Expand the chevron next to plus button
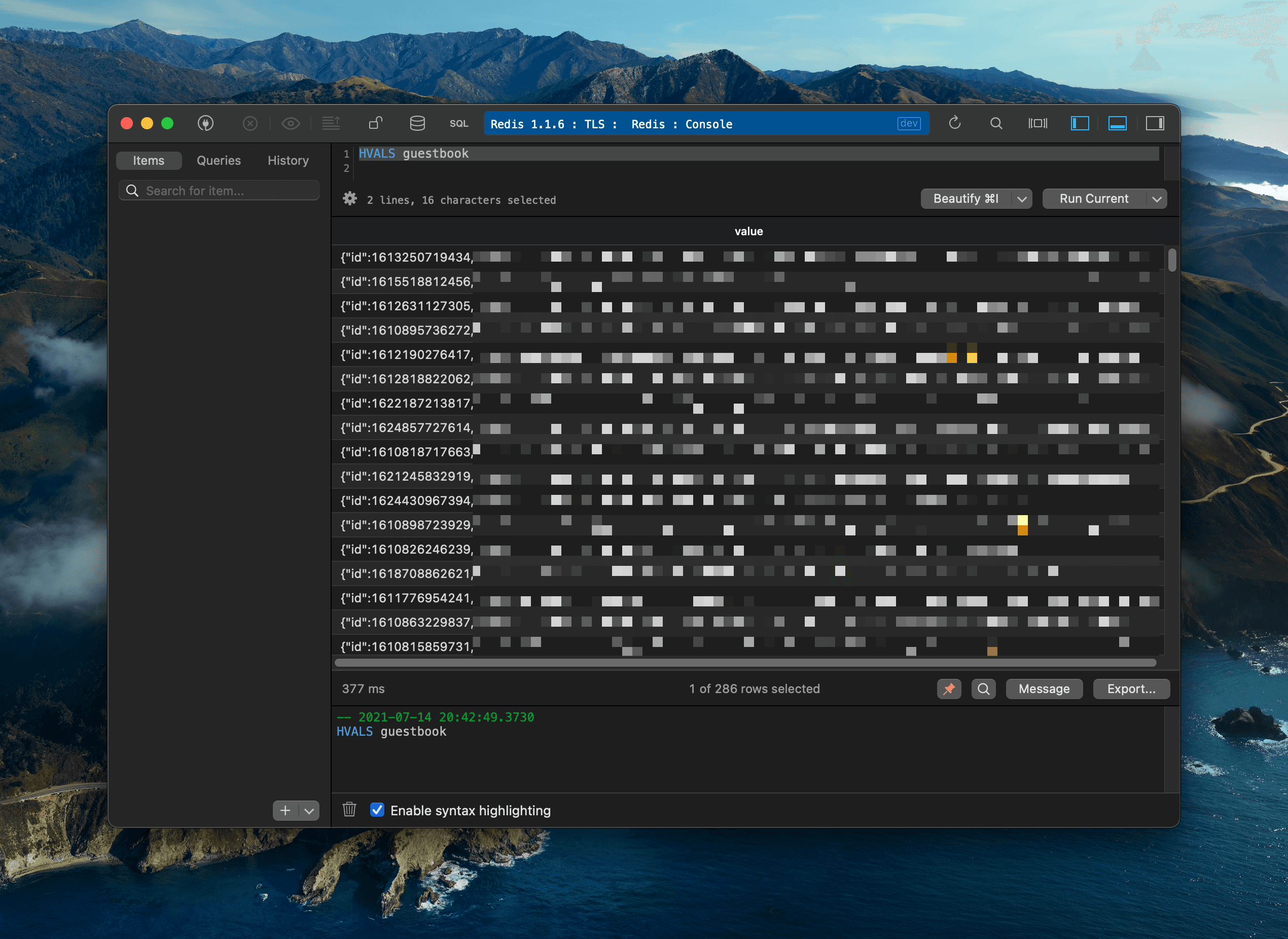 (x=309, y=811)
